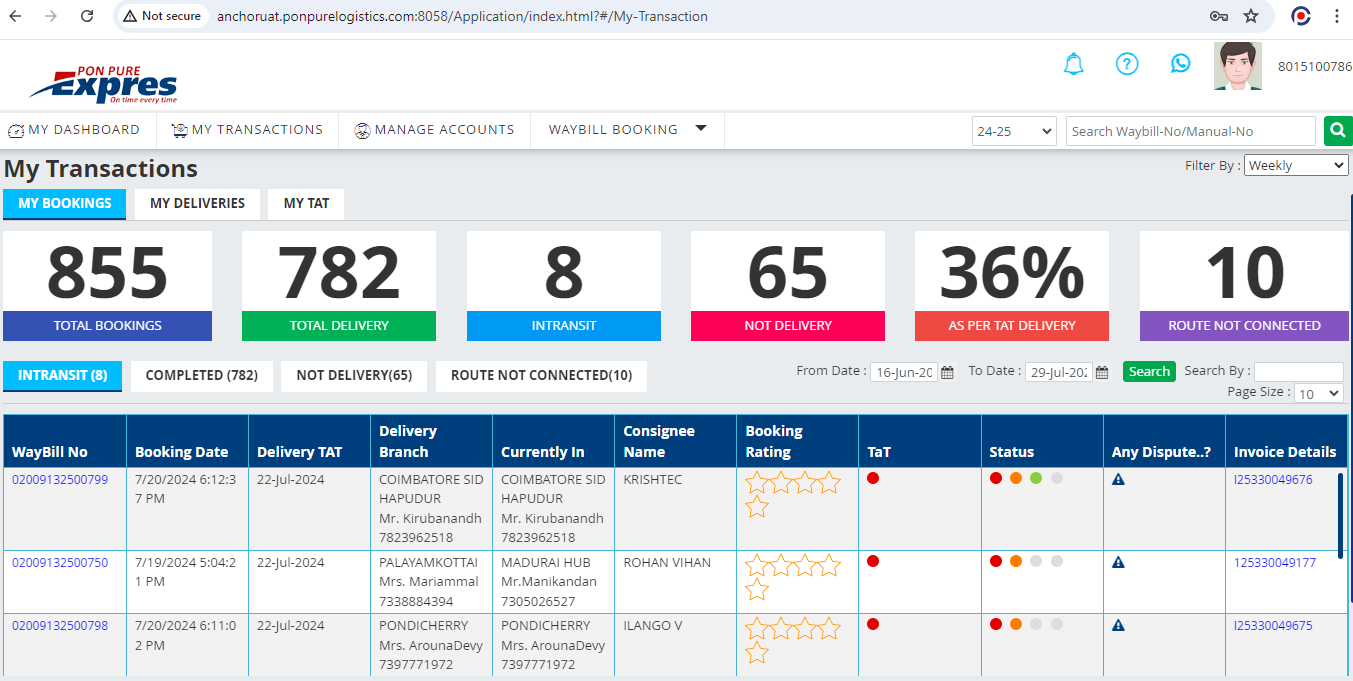The height and width of the screenshot is (681, 1353).
Task: Click the user profile avatar picture
Action: [1238, 66]
